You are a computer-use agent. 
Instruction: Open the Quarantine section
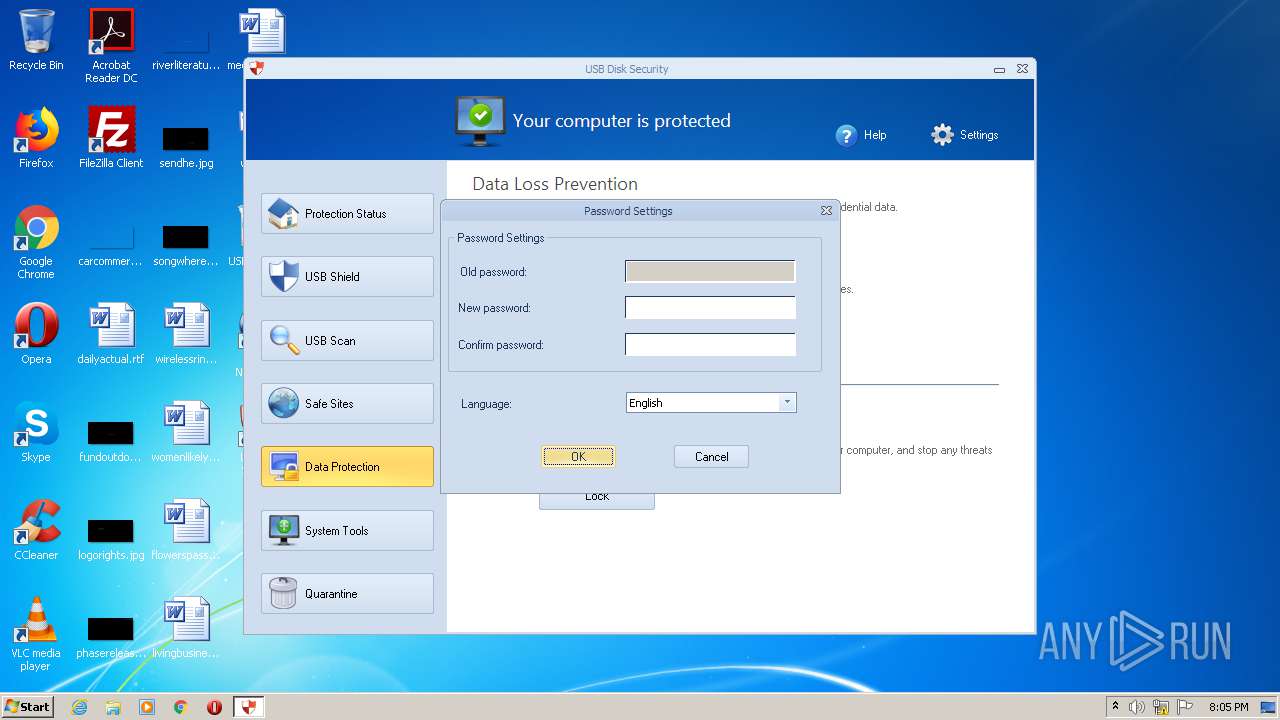(x=347, y=593)
